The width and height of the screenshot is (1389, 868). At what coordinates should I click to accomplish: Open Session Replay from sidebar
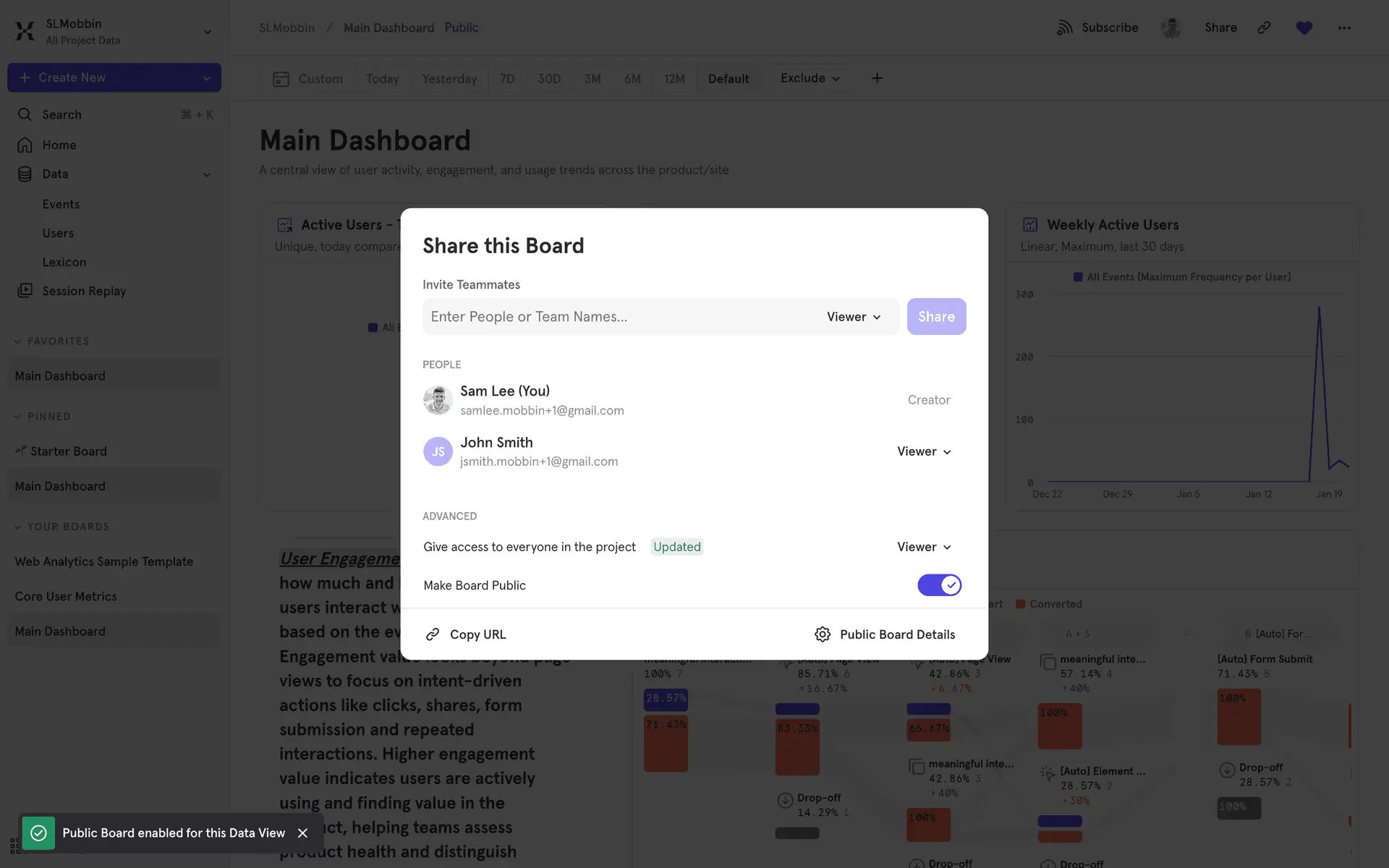[x=83, y=291]
